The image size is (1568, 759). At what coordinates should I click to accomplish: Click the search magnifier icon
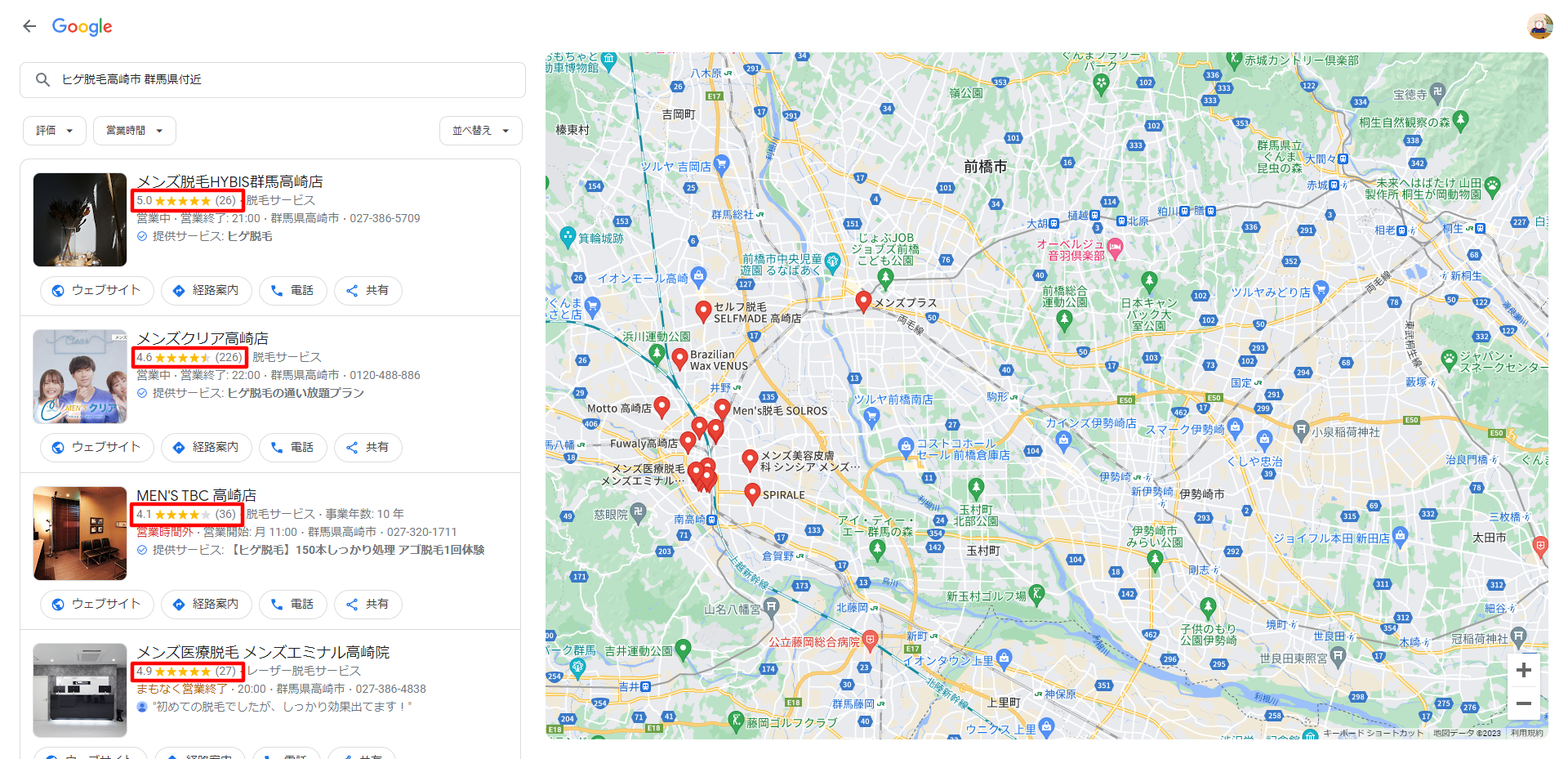[42, 79]
